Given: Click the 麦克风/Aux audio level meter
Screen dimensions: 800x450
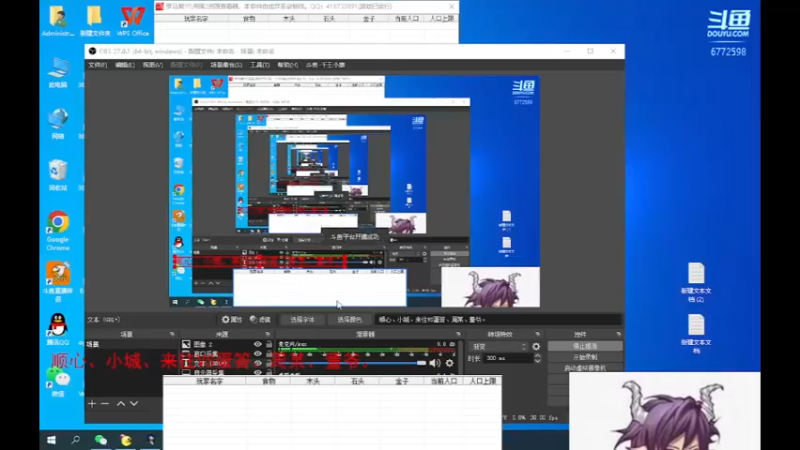Looking at the screenshot, I should (x=366, y=351).
